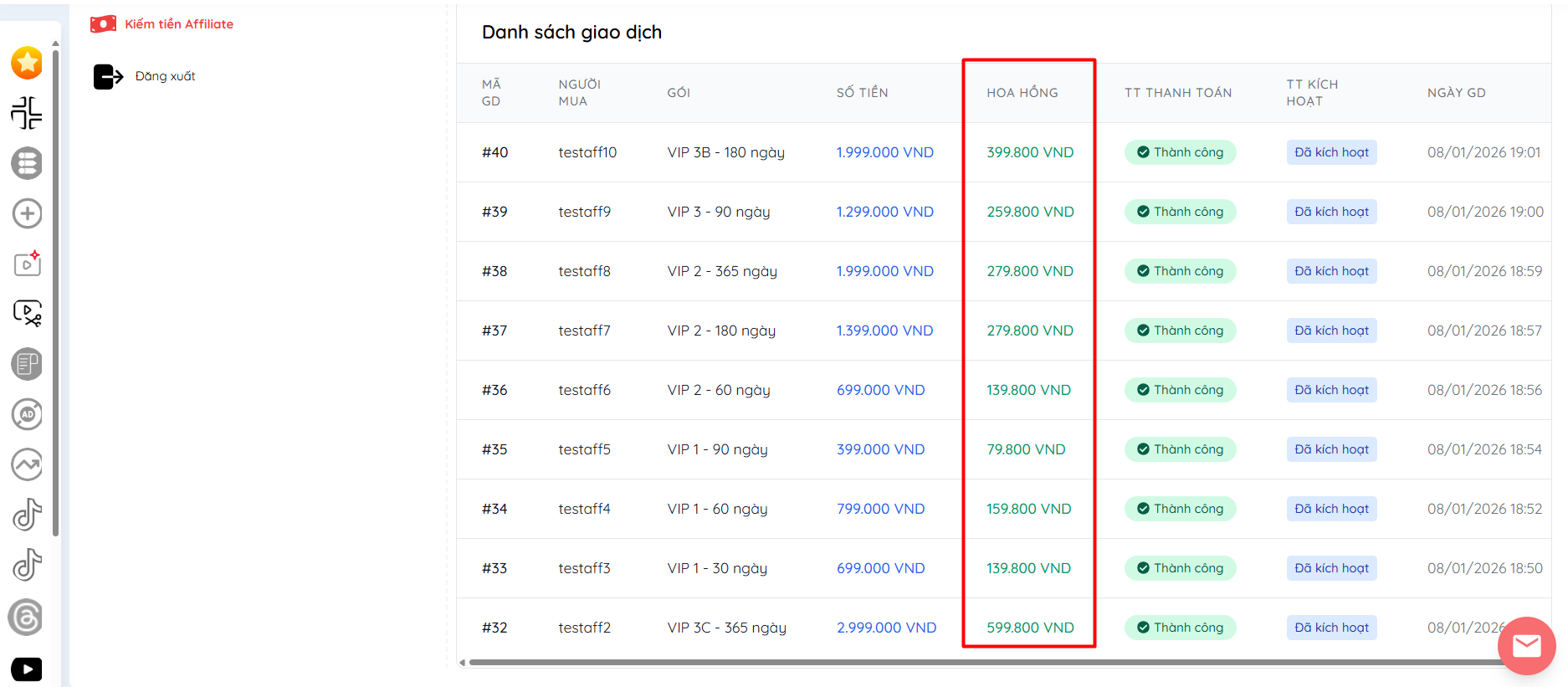Click the YouTube sidebar icon
This screenshot has width=1568, height=687.
click(27, 669)
